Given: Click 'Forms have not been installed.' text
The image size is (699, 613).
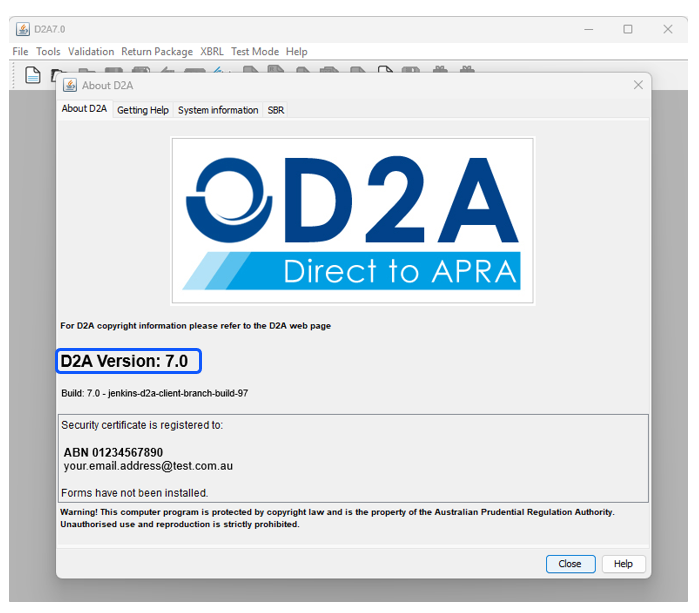Looking at the screenshot, I should pyautogui.click(x=135, y=493).
